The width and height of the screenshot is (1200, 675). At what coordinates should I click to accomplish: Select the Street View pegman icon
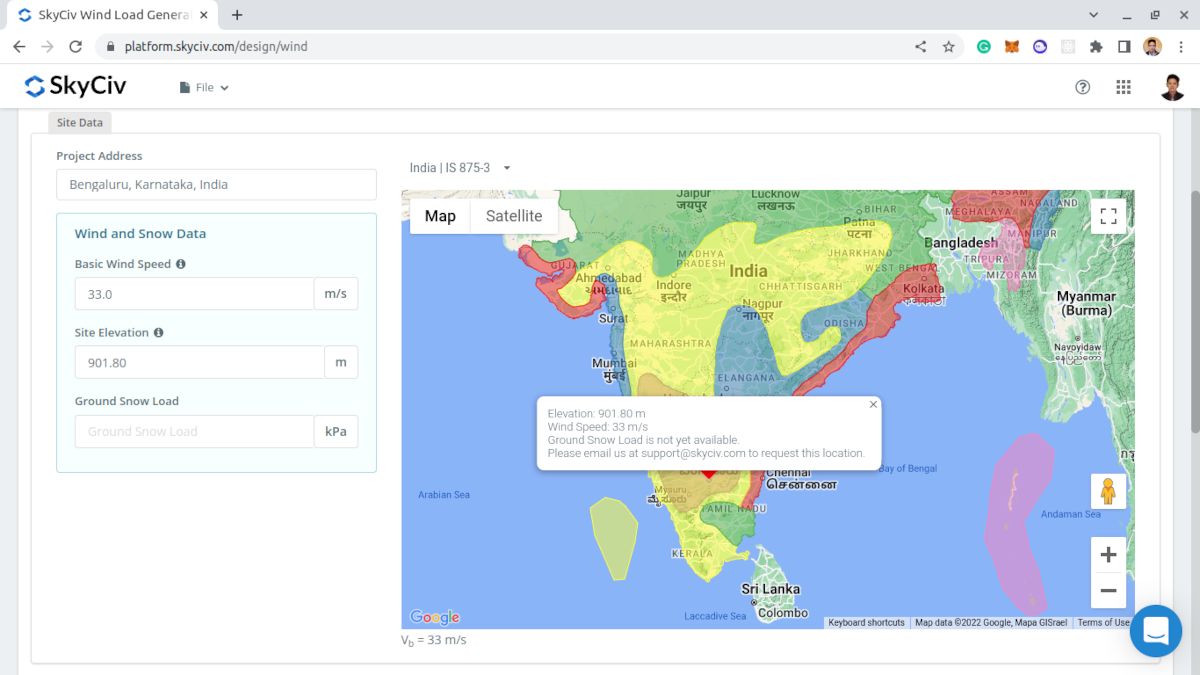[x=1108, y=491]
